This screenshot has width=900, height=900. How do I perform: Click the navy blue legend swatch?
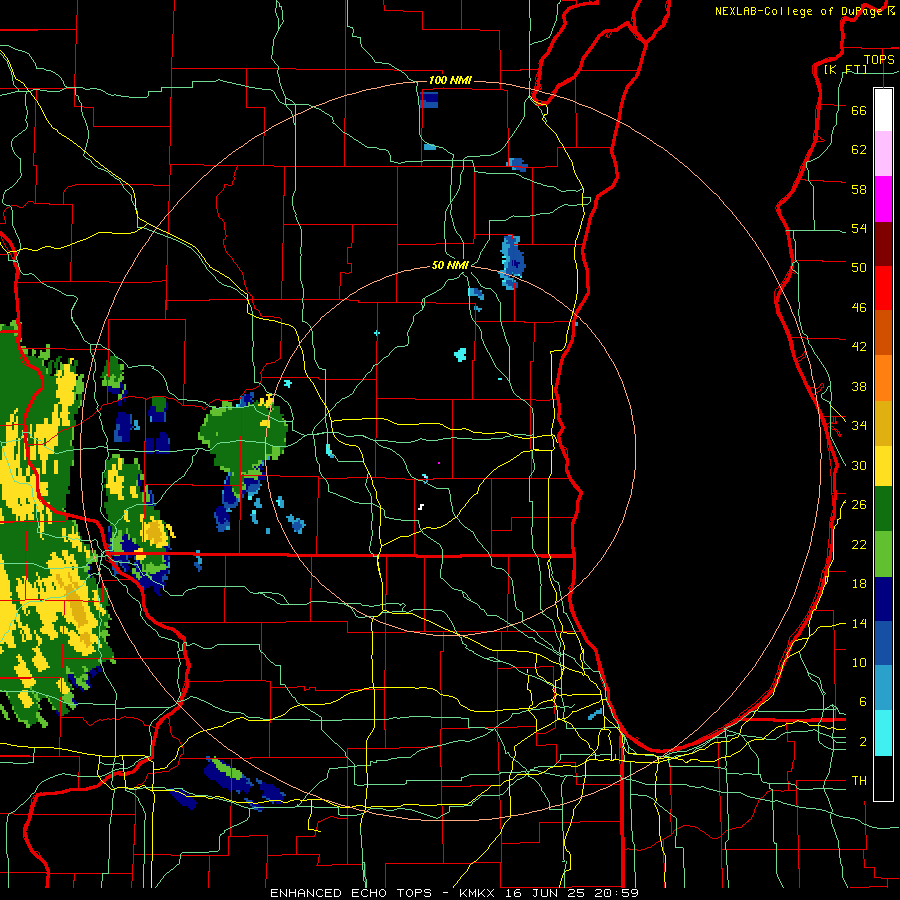click(x=883, y=599)
